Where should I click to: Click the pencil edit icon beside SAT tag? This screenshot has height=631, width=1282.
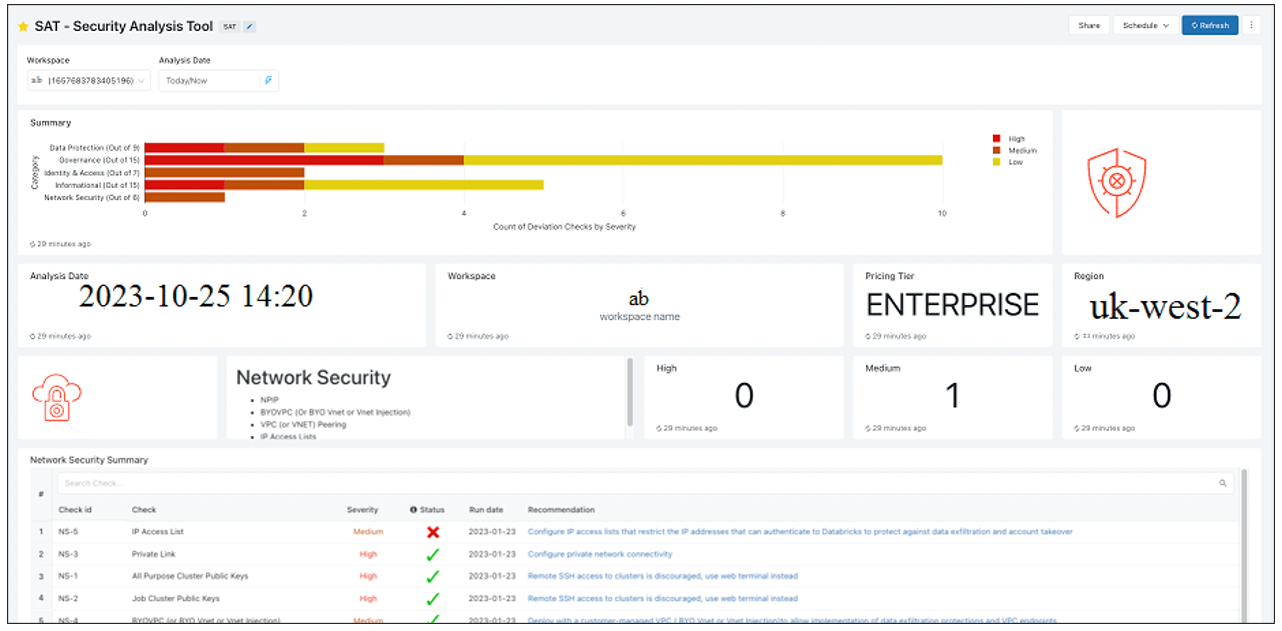[249, 26]
